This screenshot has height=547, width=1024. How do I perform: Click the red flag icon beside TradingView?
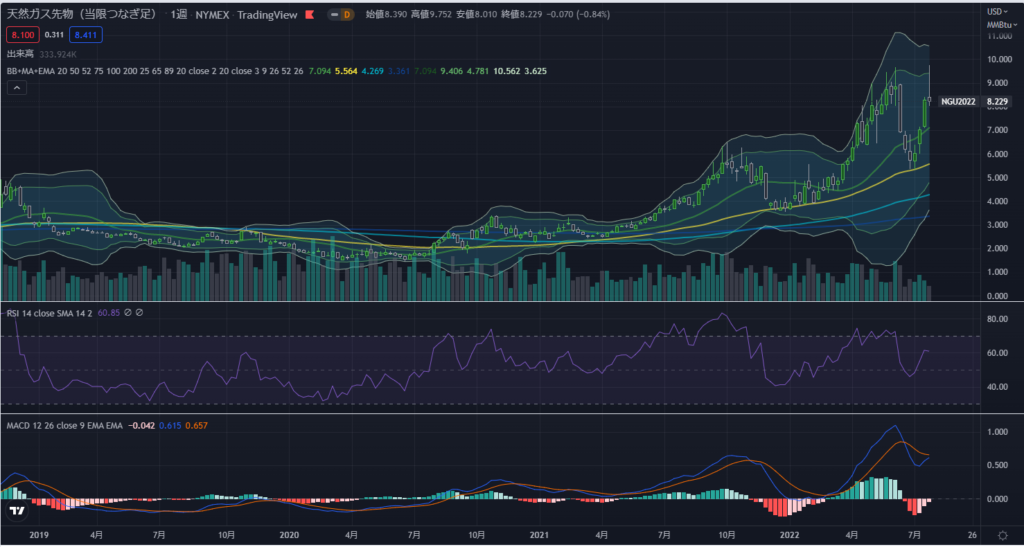(311, 15)
